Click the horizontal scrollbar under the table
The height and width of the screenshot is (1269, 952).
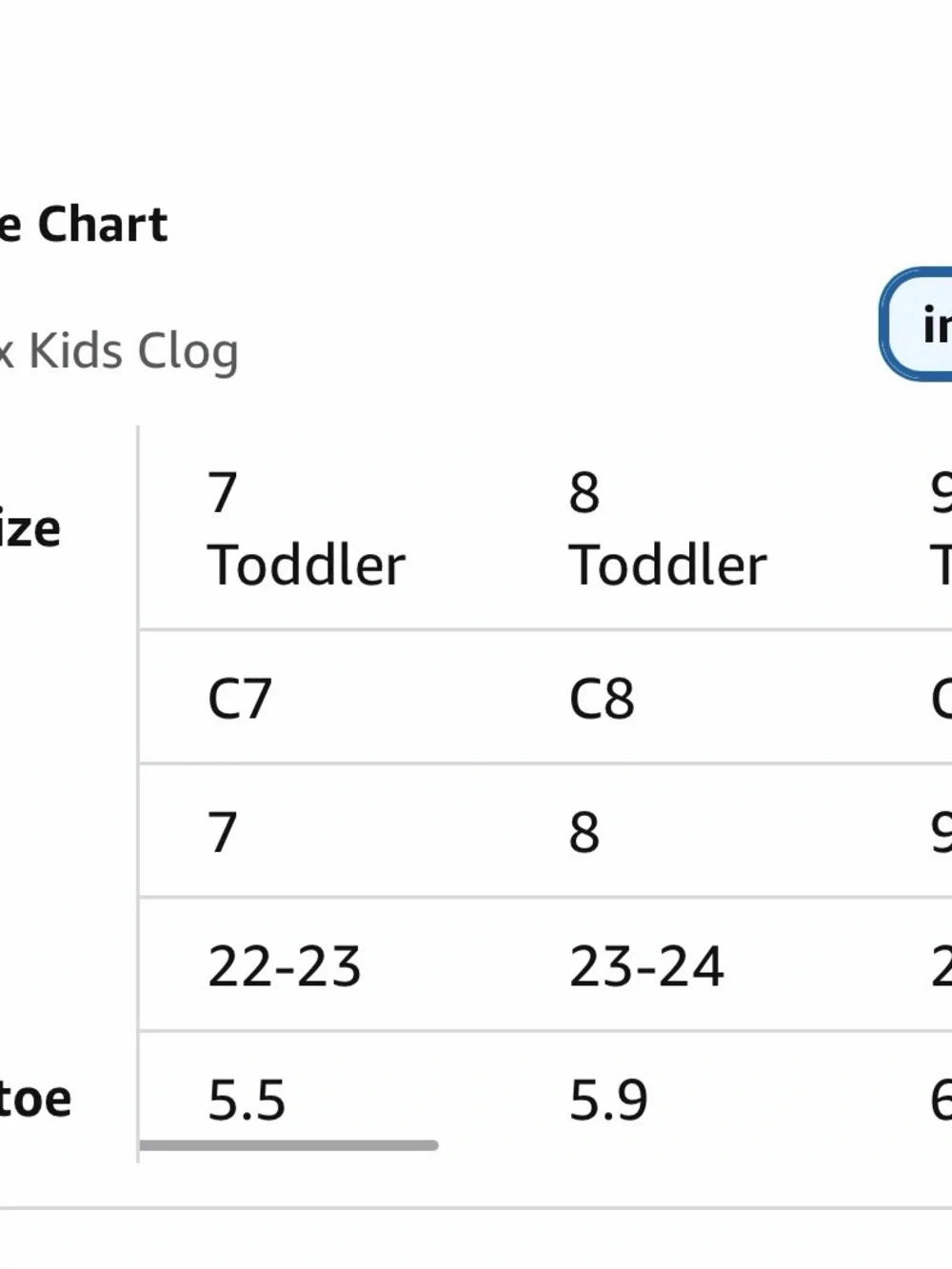coord(288,1145)
